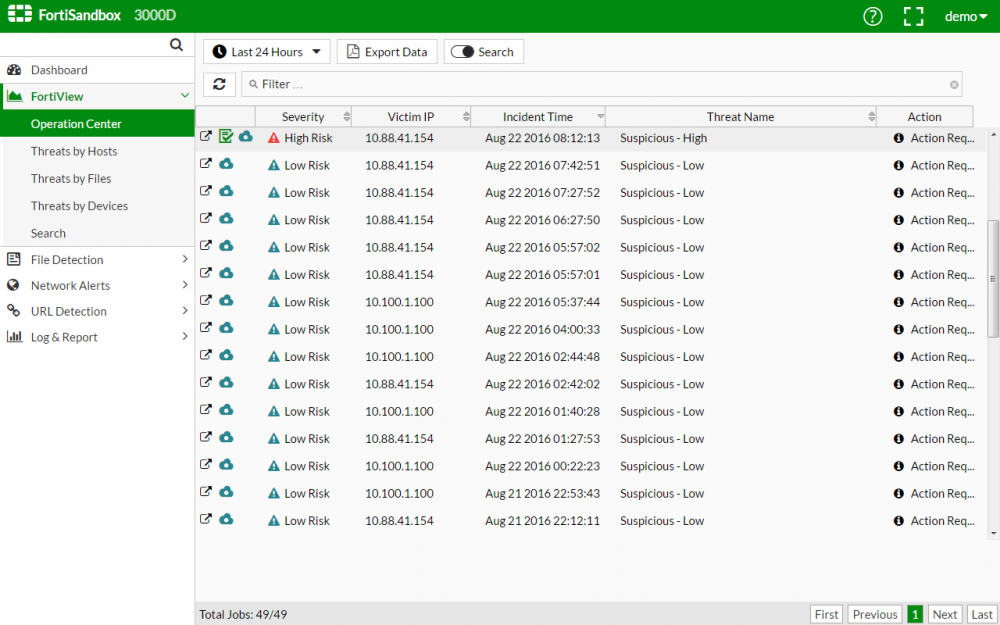The image size is (1000, 625).
Task: Expand the Log & Report menu
Action: click(97, 337)
